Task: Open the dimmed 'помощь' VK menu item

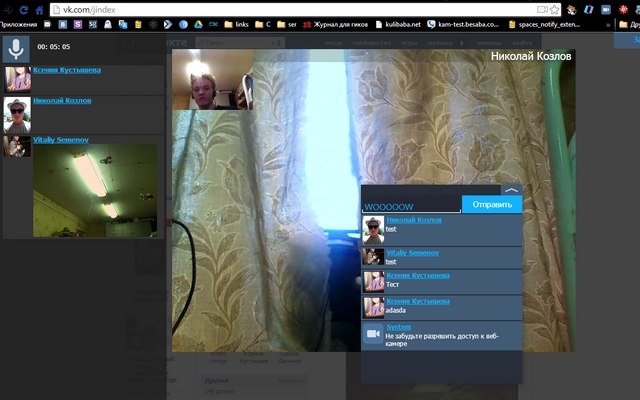Action: (x=489, y=42)
